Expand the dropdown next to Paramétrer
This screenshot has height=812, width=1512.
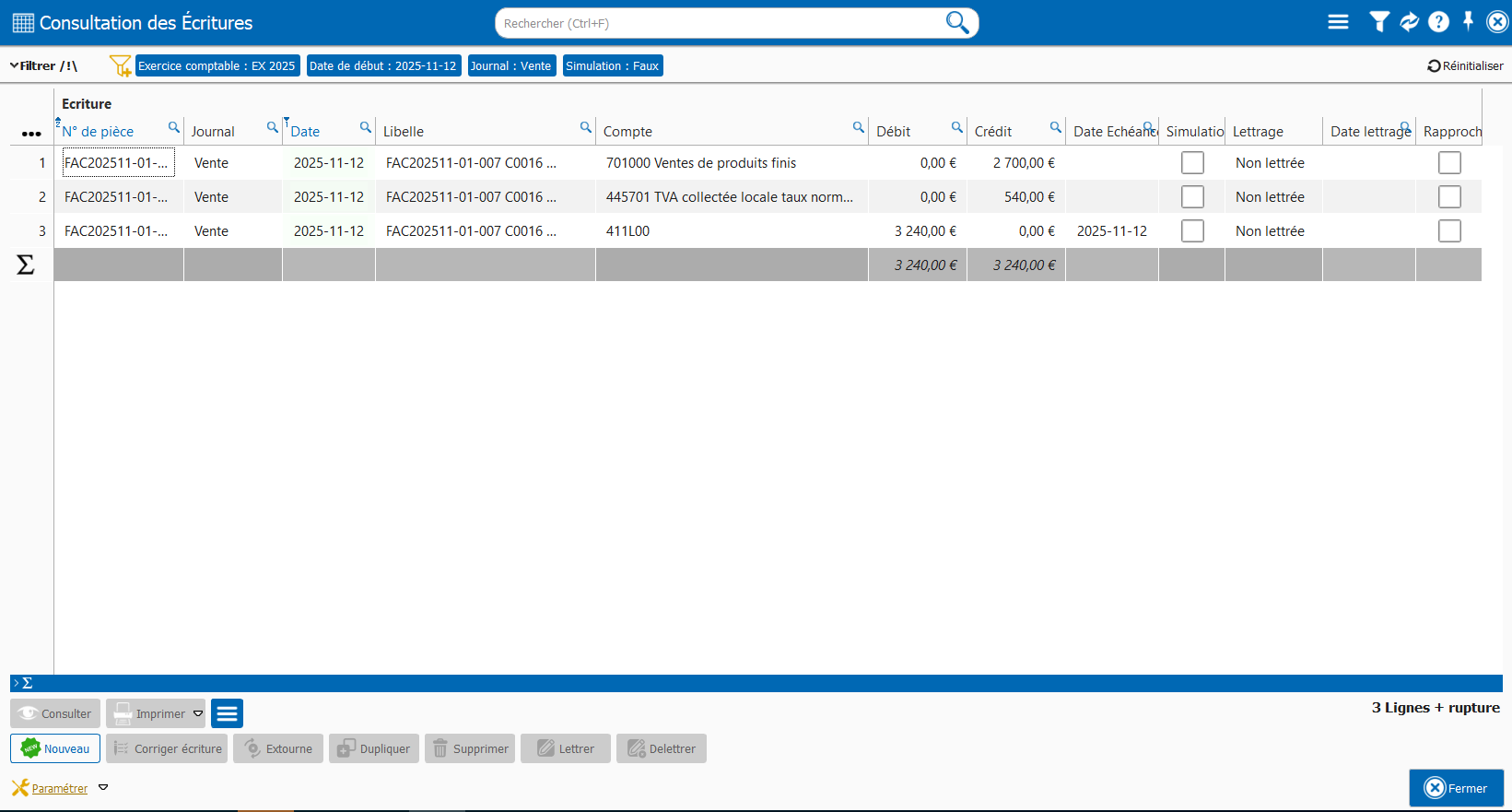pos(103,788)
